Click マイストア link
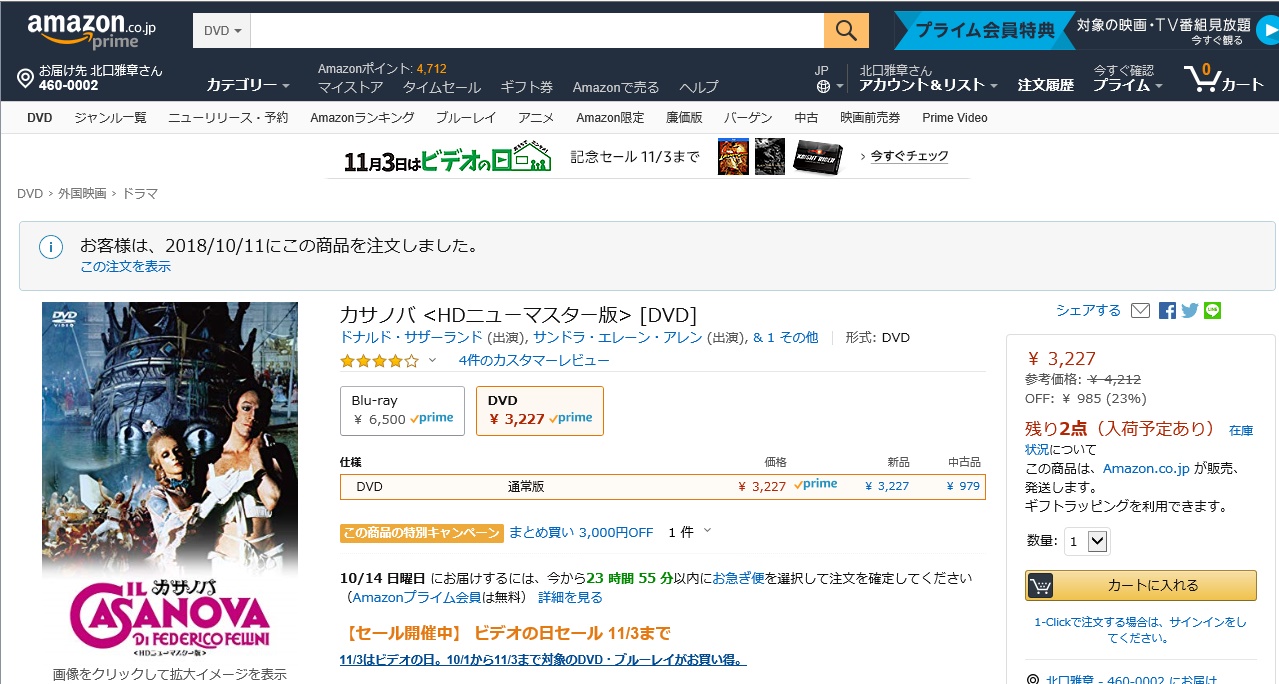The image size is (1279, 684). (x=350, y=87)
